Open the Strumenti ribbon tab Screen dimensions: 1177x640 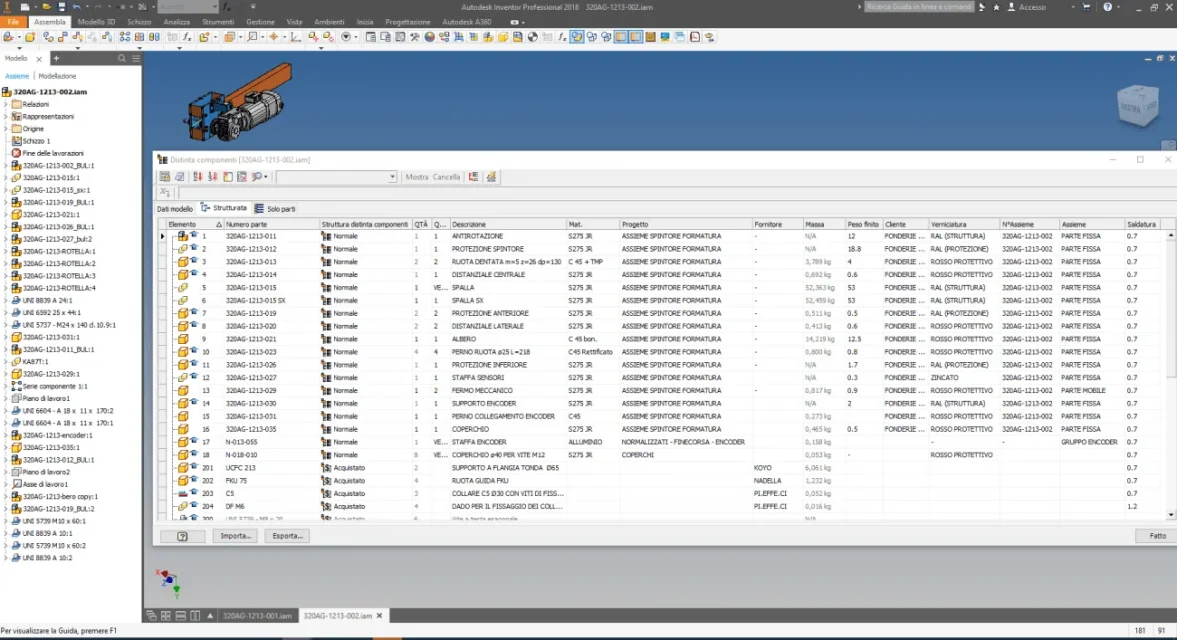point(218,22)
